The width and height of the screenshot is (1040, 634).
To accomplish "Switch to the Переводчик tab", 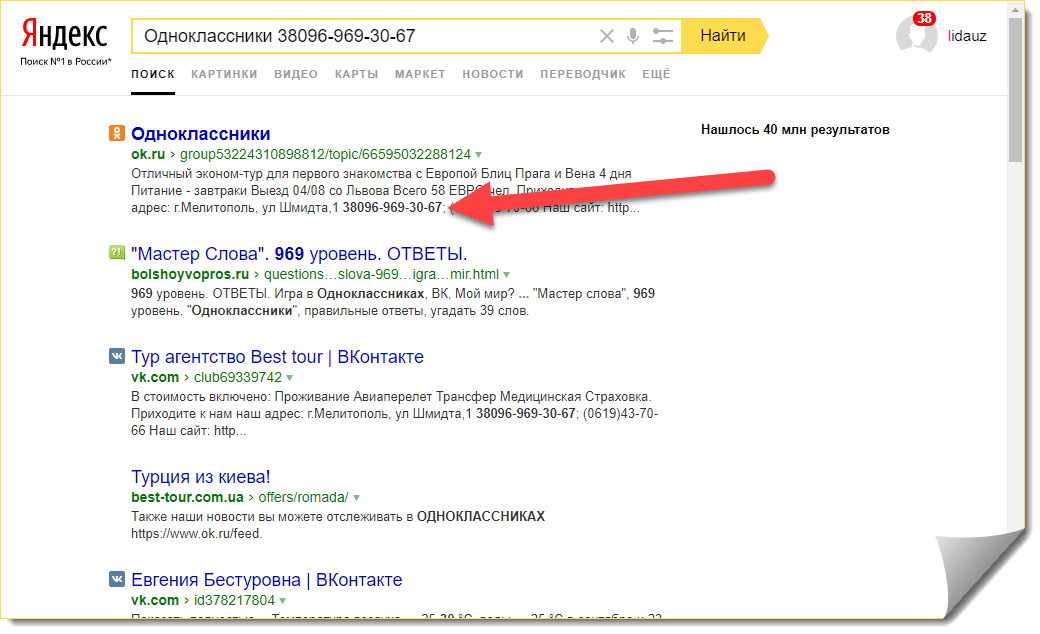I will (582, 74).
